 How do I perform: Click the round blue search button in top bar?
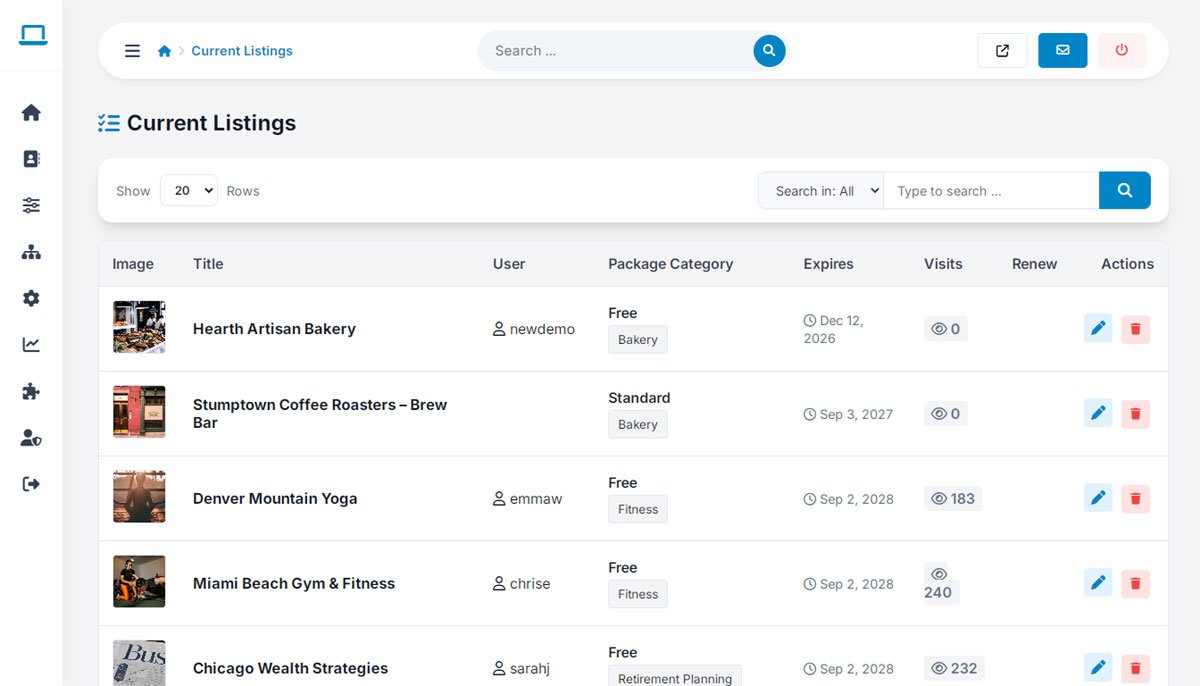[x=769, y=51]
